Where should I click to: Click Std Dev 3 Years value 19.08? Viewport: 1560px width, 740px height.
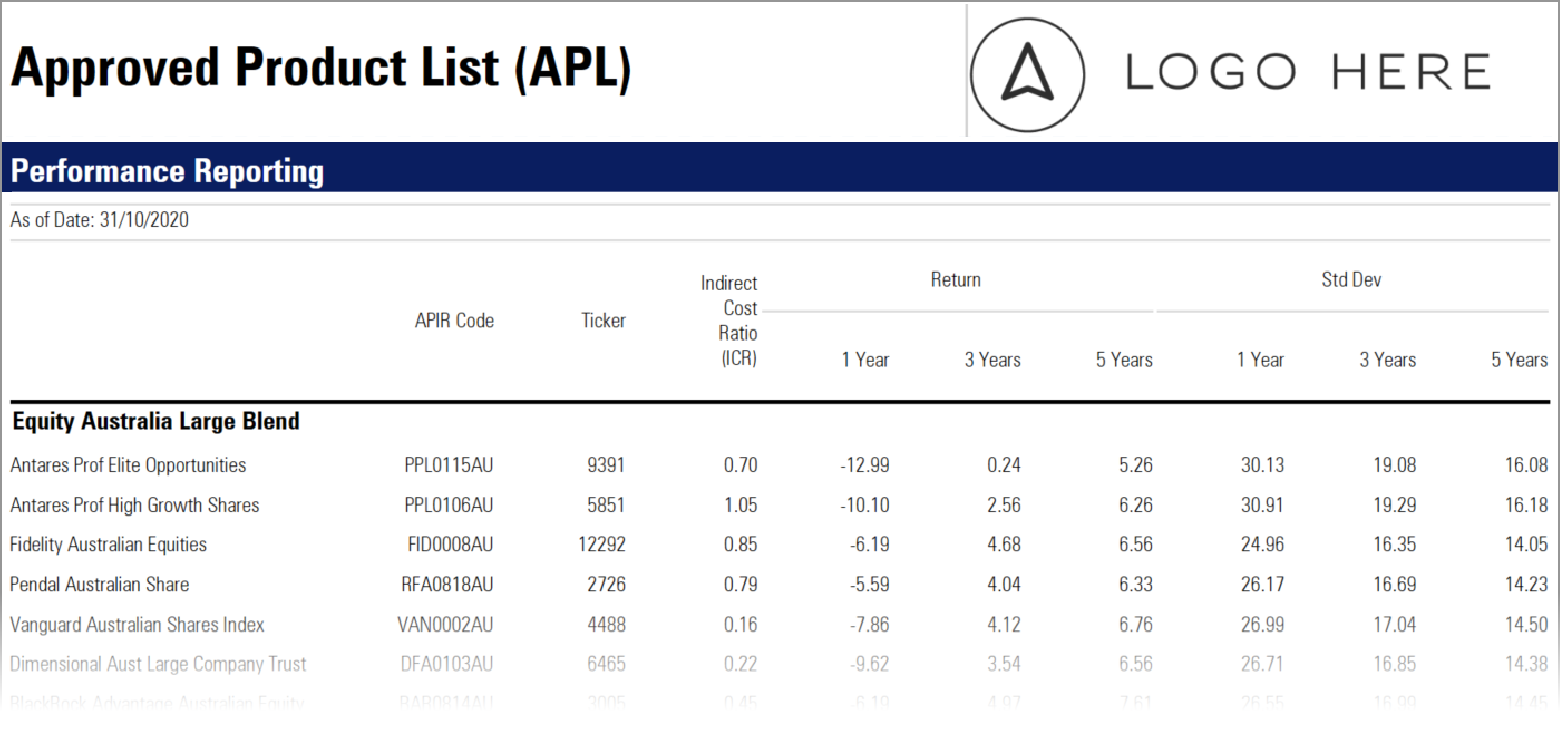coord(1395,465)
